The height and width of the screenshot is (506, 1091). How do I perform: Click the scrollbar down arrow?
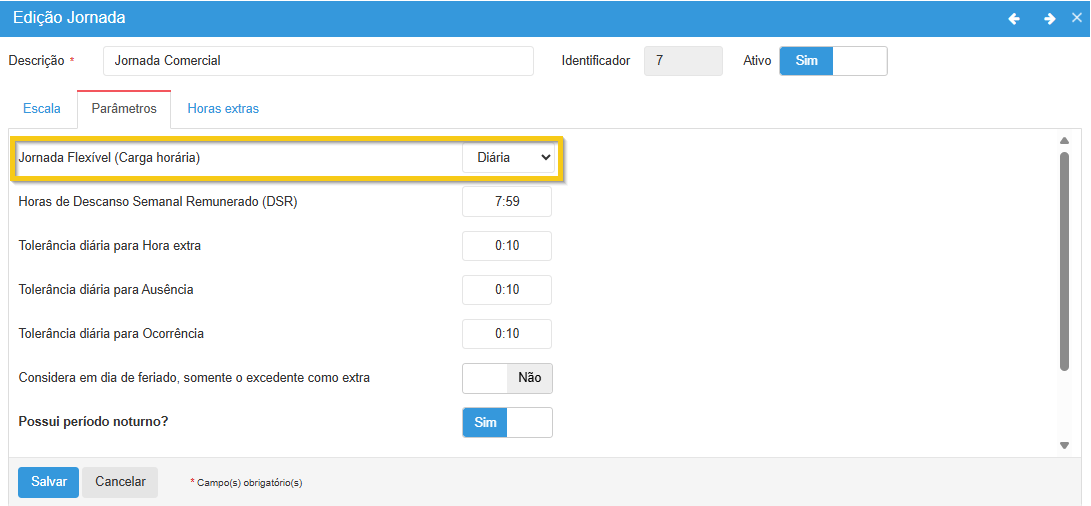[1064, 445]
